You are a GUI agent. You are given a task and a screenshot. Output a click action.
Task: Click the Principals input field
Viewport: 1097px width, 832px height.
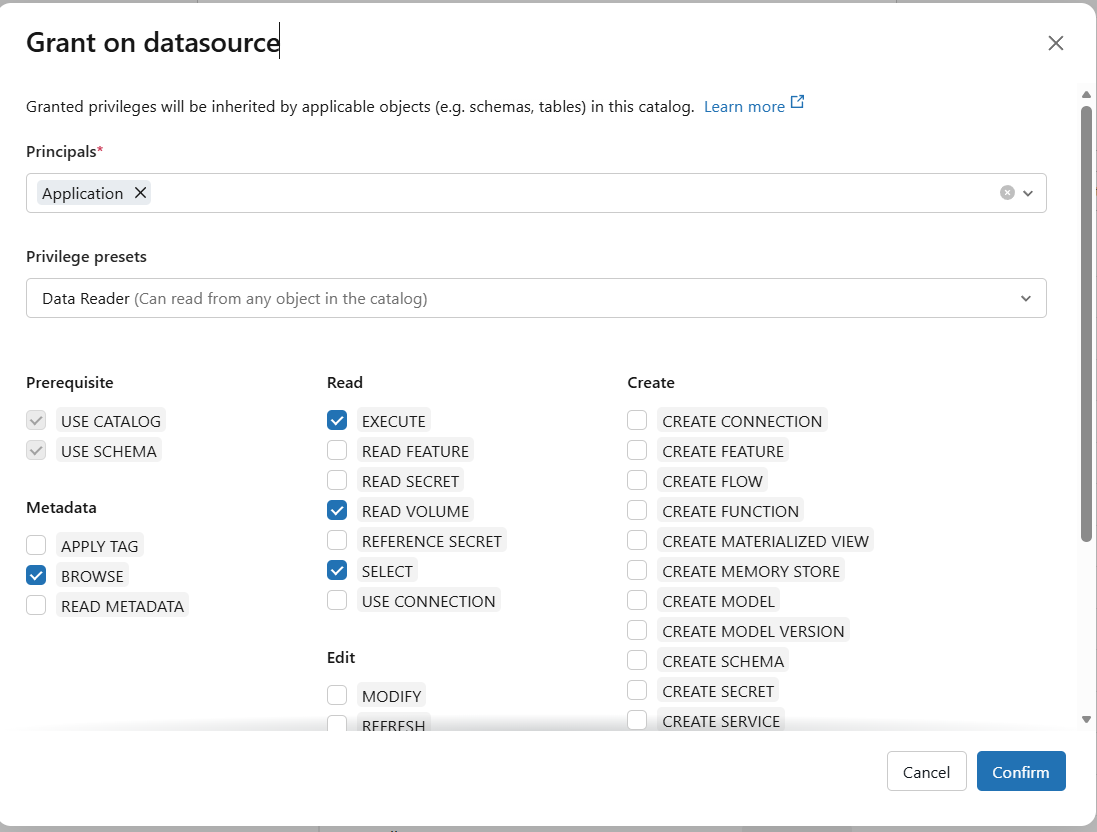[x=537, y=193]
